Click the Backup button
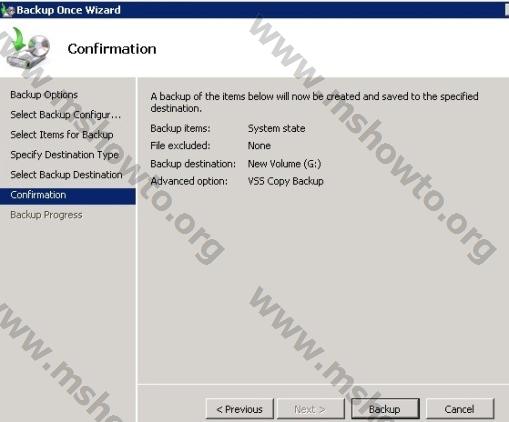This screenshot has width=509, height=422. [385, 409]
